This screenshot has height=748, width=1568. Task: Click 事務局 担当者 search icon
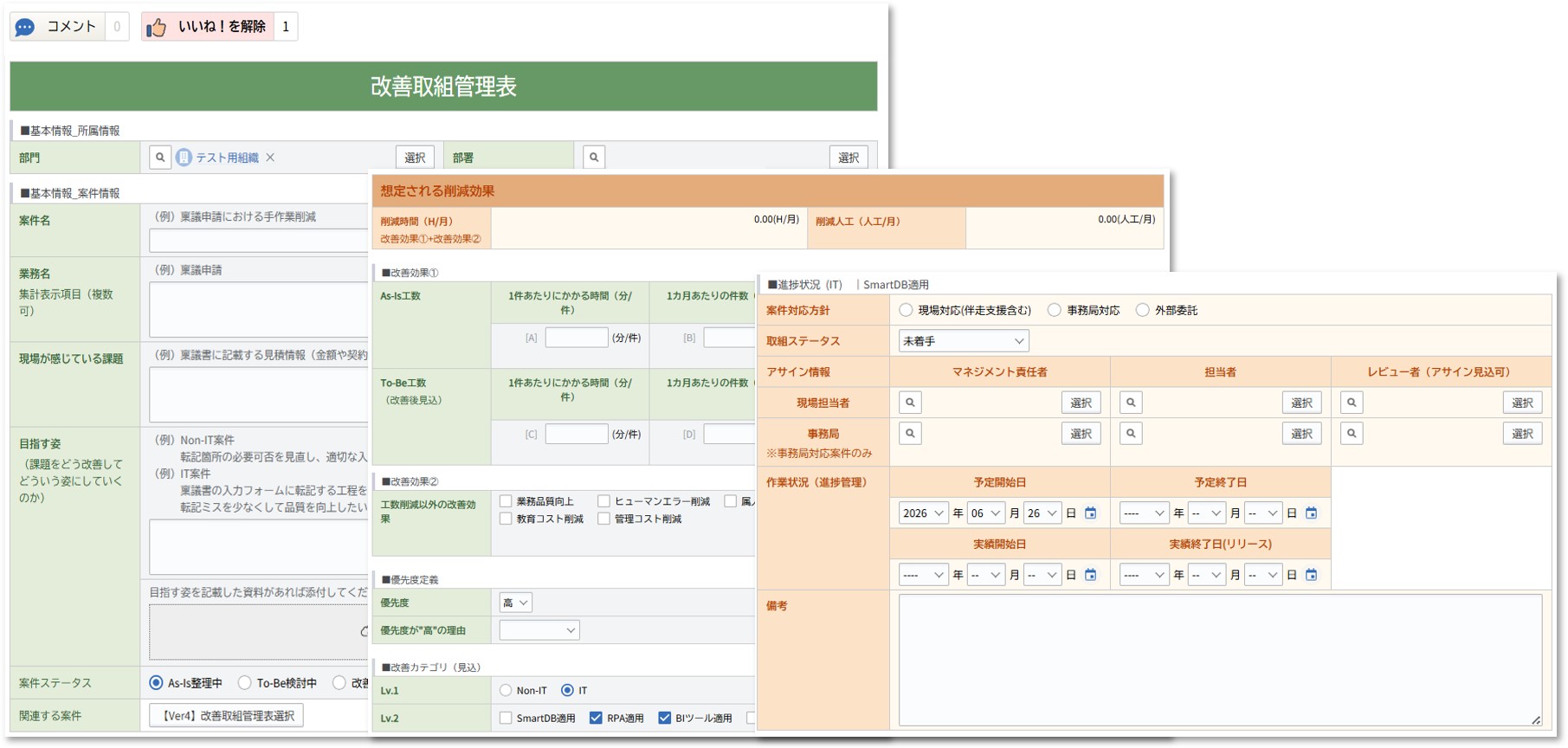pyautogui.click(x=1131, y=434)
